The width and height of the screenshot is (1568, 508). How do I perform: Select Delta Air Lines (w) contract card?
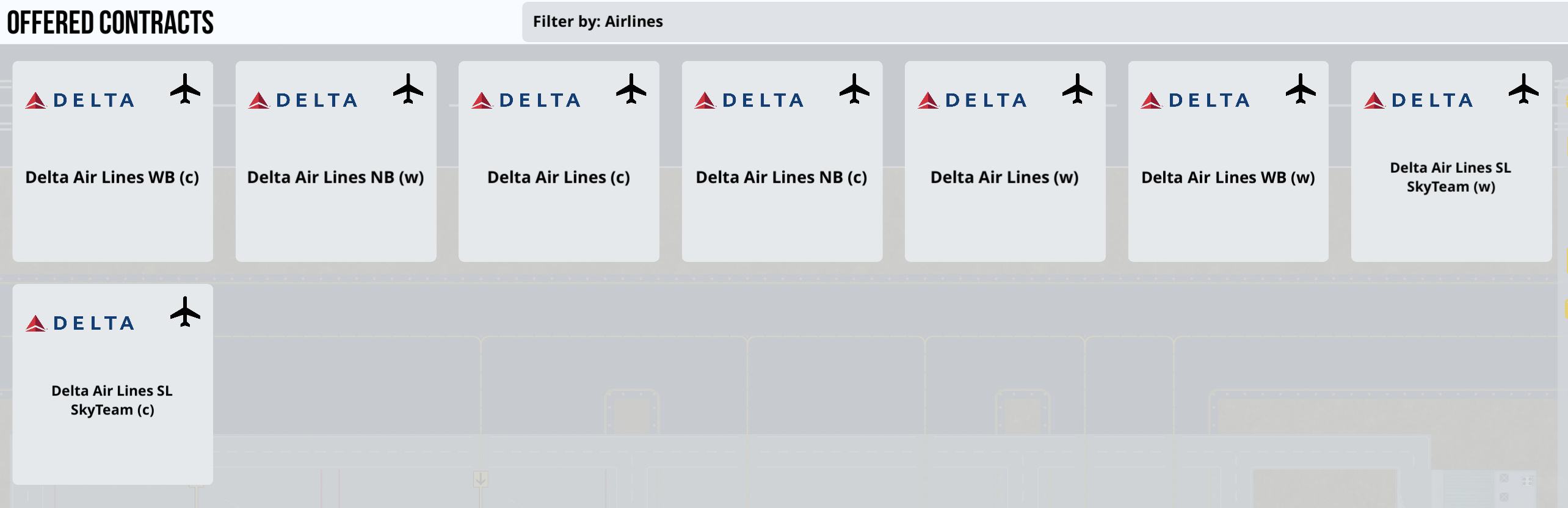click(1005, 161)
